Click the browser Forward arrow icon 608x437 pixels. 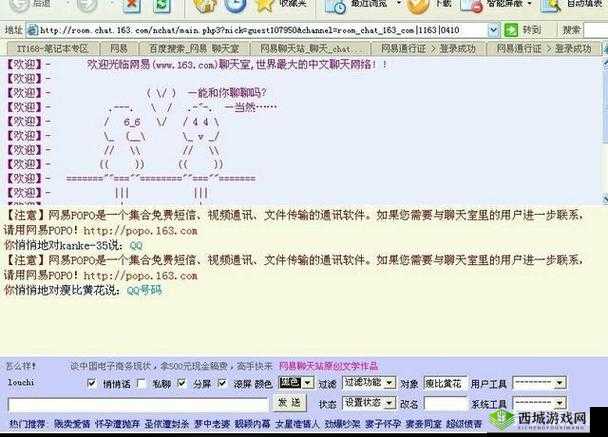point(86,4)
